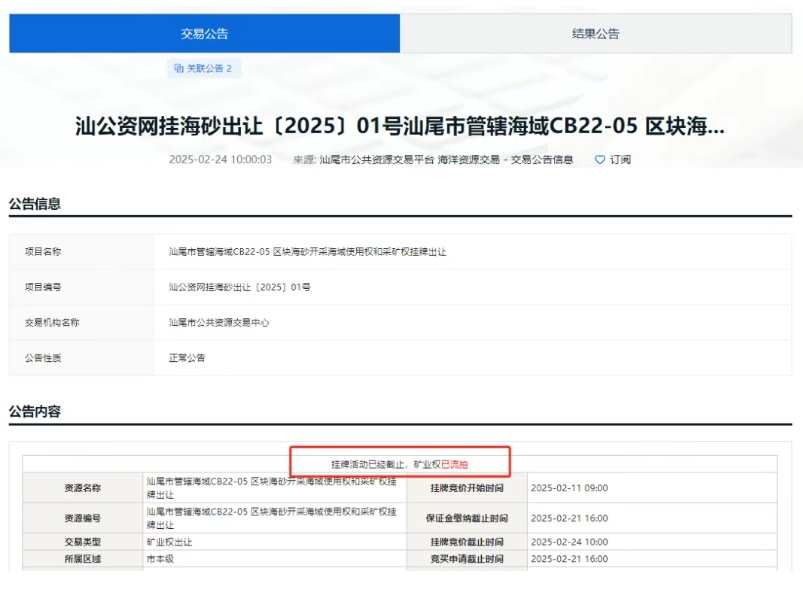
Task: Subscribe using the 订阅 text link
Action: point(621,160)
